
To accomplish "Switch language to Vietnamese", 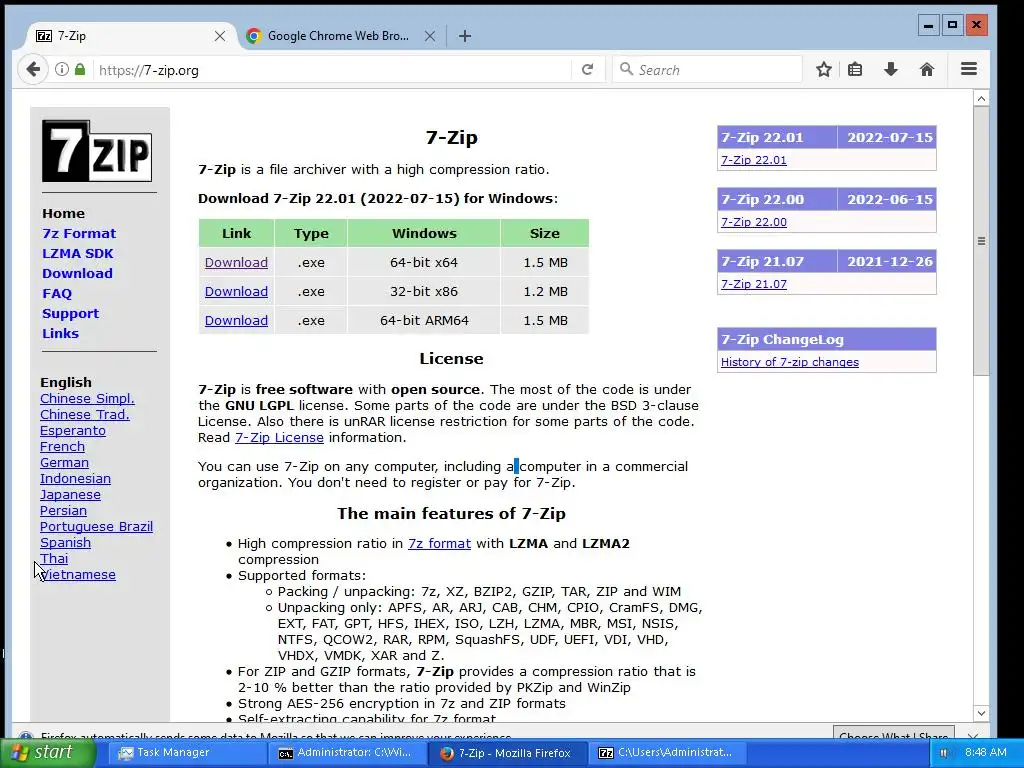I will (78, 575).
